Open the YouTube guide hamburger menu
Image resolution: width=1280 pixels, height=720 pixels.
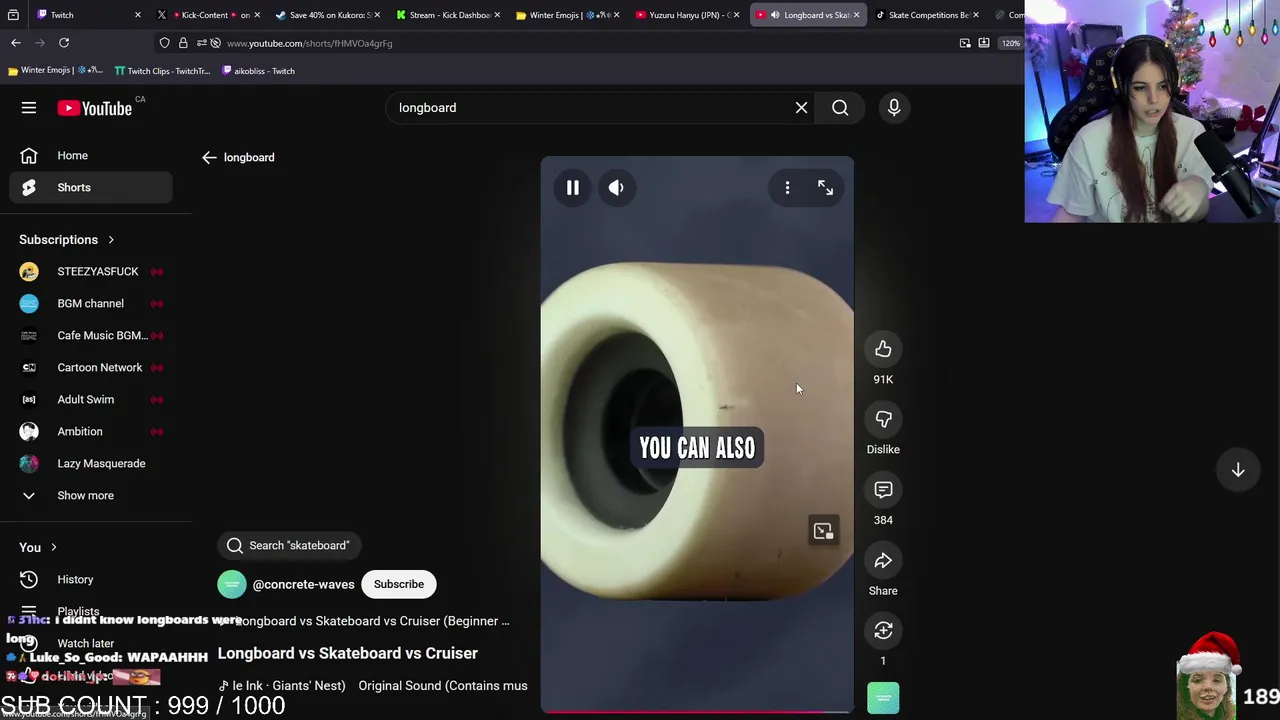(29, 108)
